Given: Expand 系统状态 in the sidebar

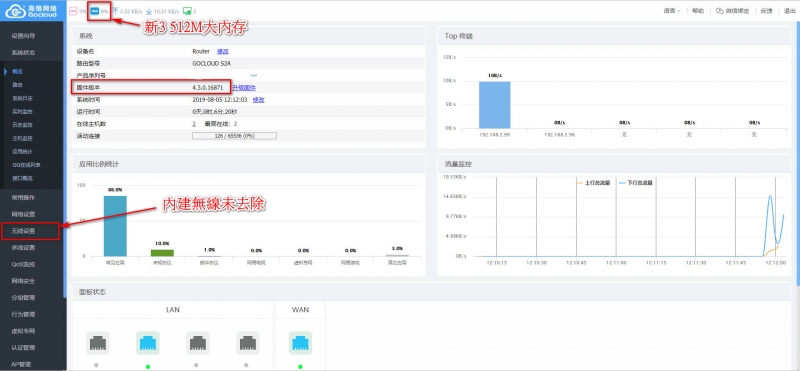Looking at the screenshot, I should tap(23, 53).
